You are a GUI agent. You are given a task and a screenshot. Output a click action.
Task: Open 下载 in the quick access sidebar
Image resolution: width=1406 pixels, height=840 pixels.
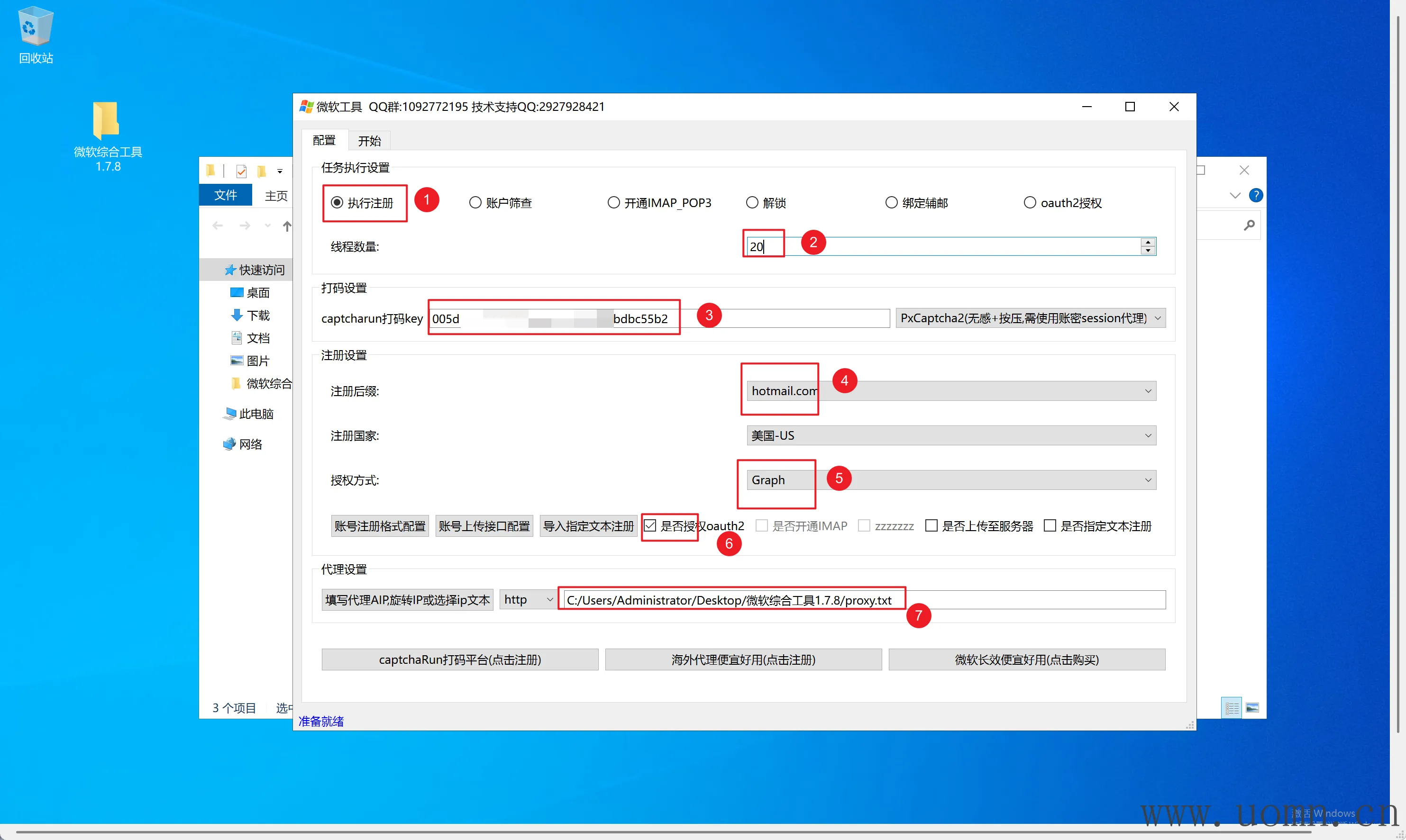coord(258,315)
